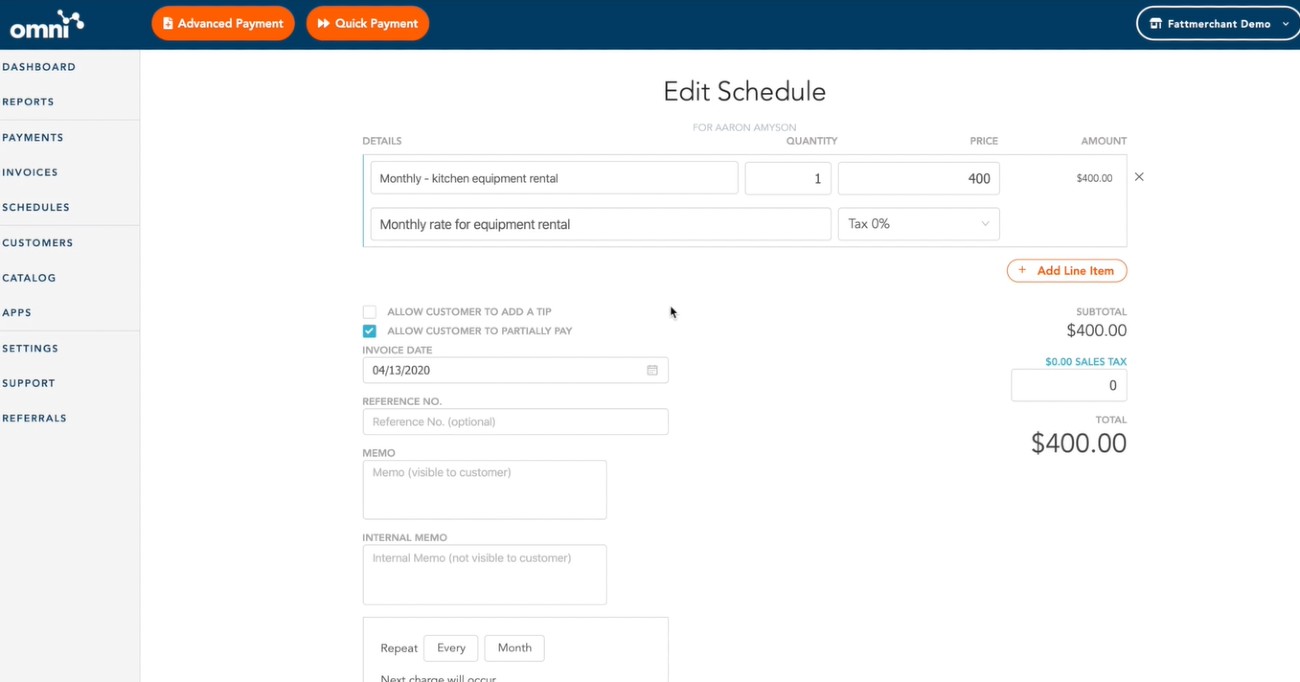
Task: Open the invoice date calendar icon
Action: [652, 370]
